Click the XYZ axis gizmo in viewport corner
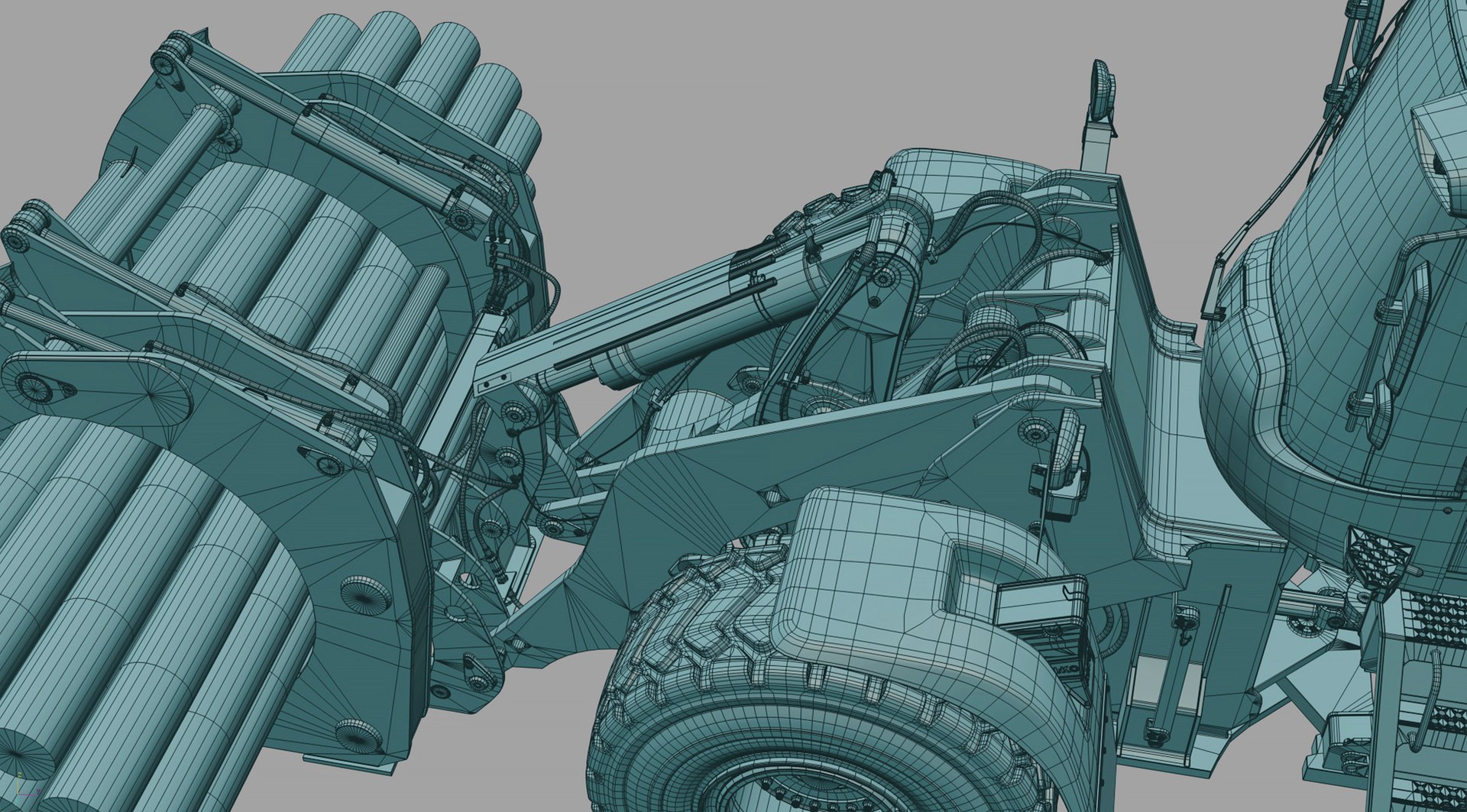Image resolution: width=1467 pixels, height=812 pixels. (28, 788)
